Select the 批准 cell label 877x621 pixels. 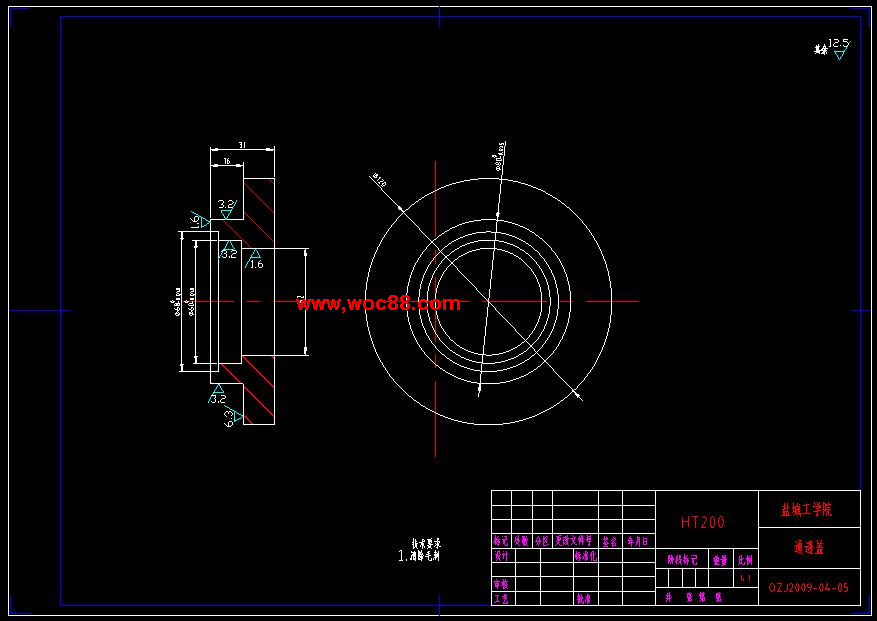click(583, 599)
